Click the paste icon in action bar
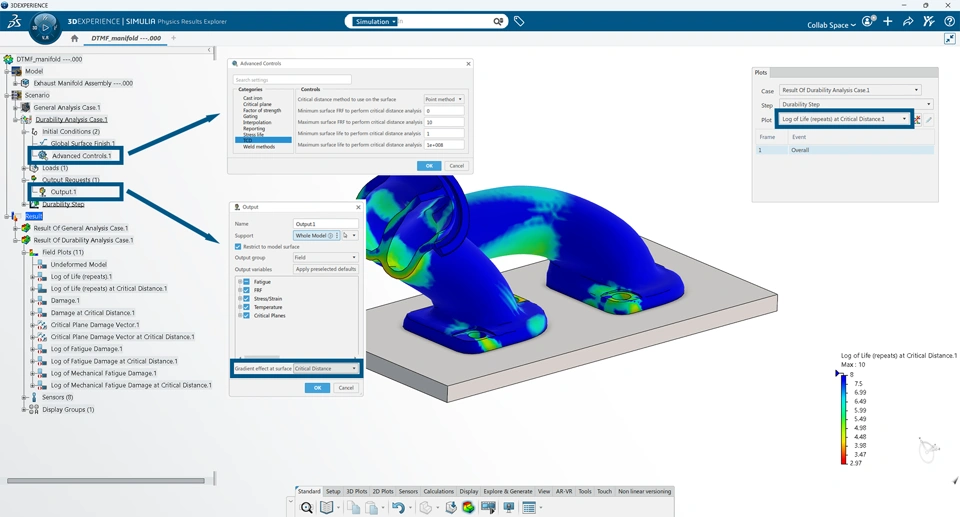The image size is (960, 517). pyautogui.click(x=372, y=507)
